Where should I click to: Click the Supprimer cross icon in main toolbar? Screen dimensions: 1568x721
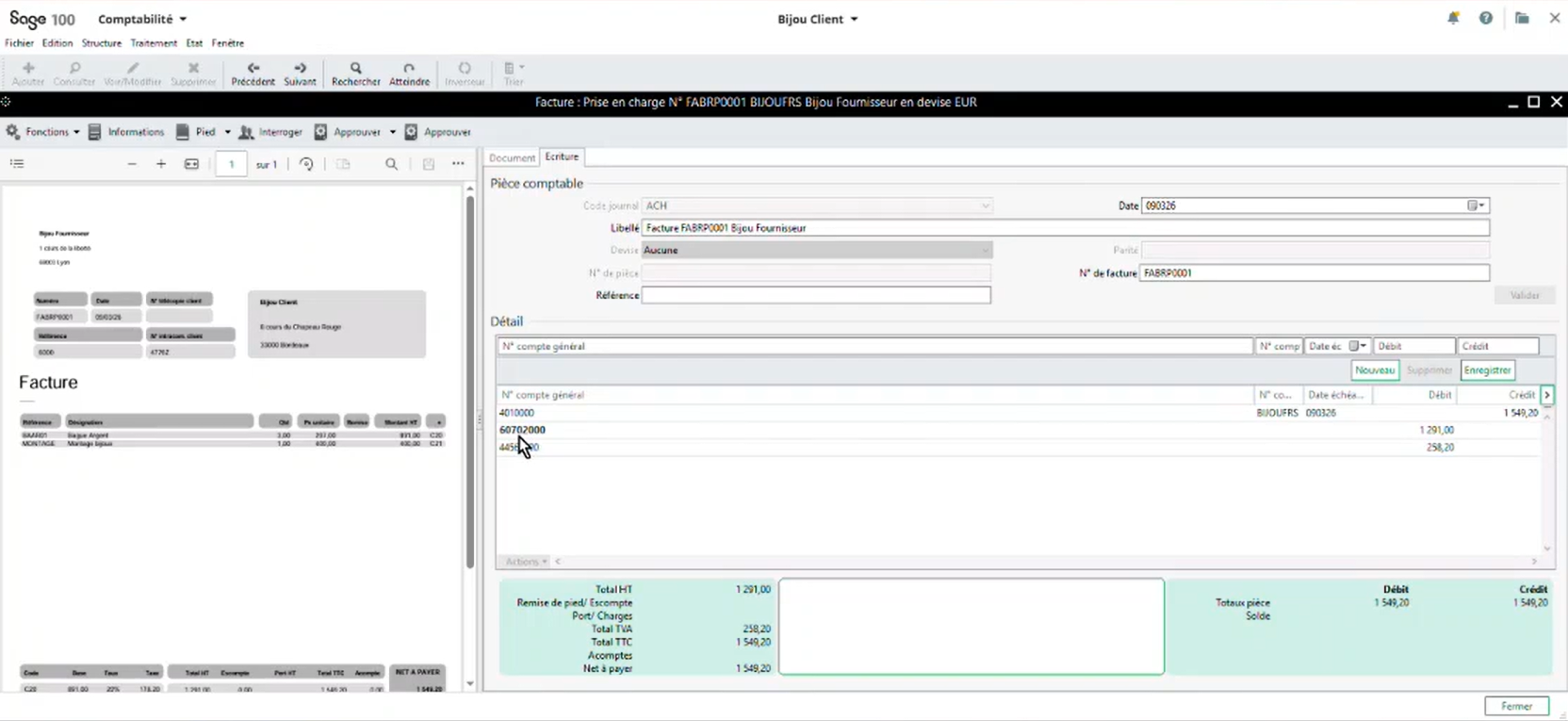(x=193, y=68)
